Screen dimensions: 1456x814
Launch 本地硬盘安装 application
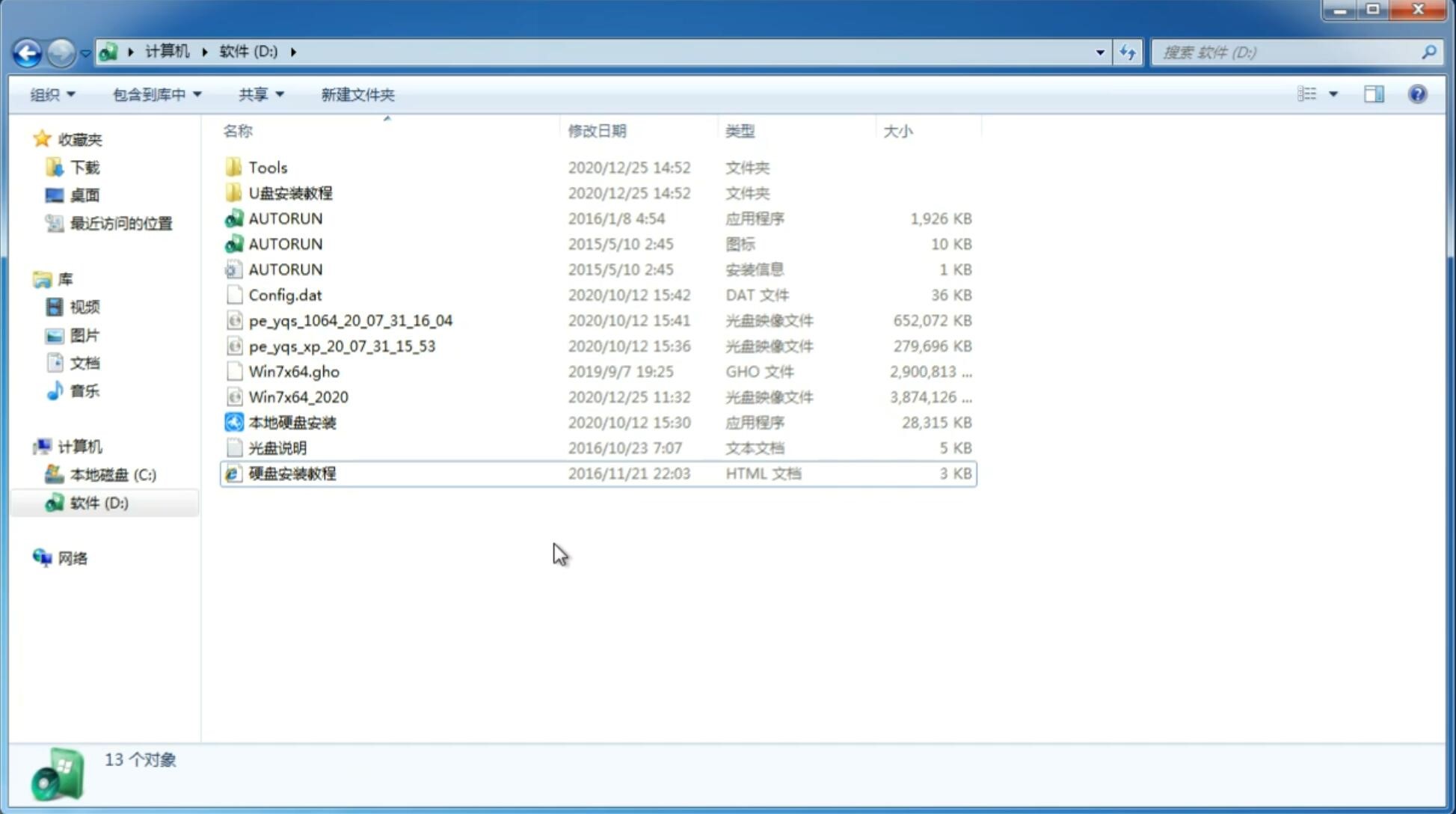292,422
